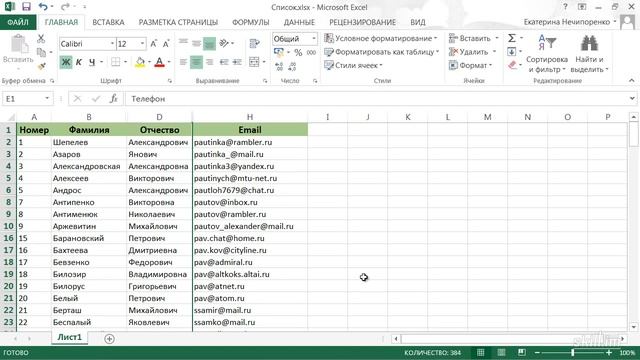
Task: Switch to Page Layout view icon
Action: (501, 352)
